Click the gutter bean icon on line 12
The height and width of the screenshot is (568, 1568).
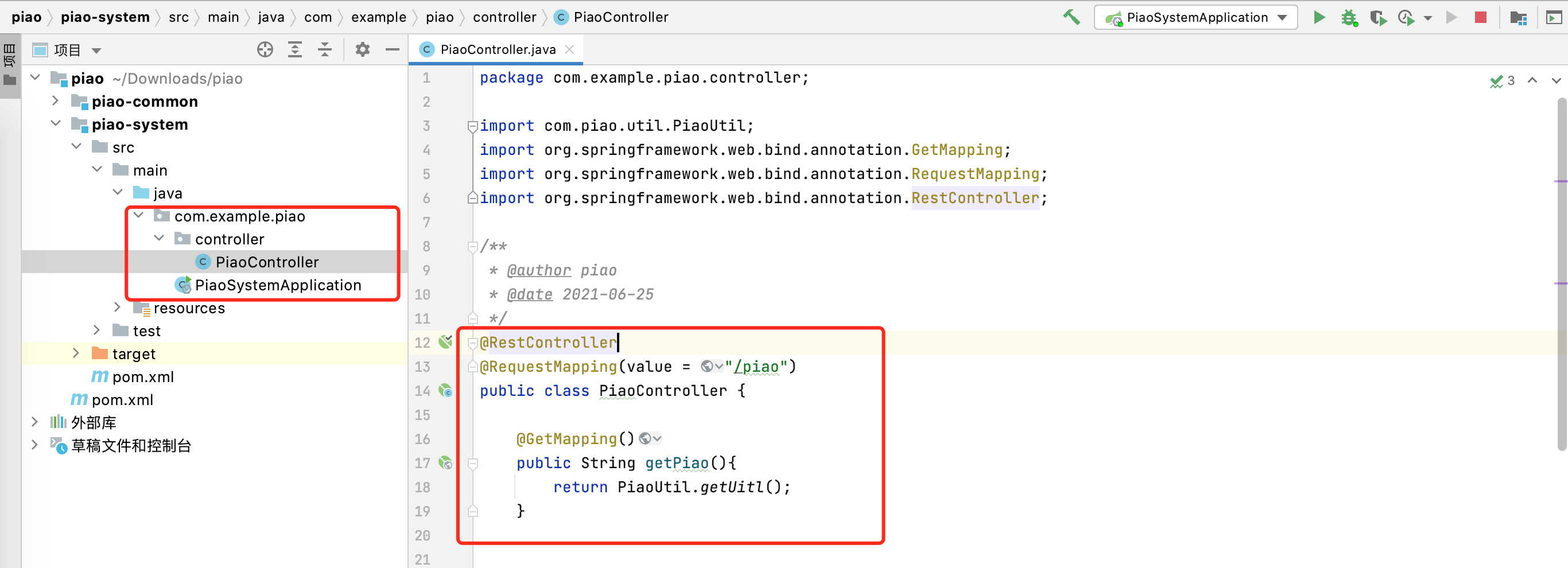(x=445, y=341)
